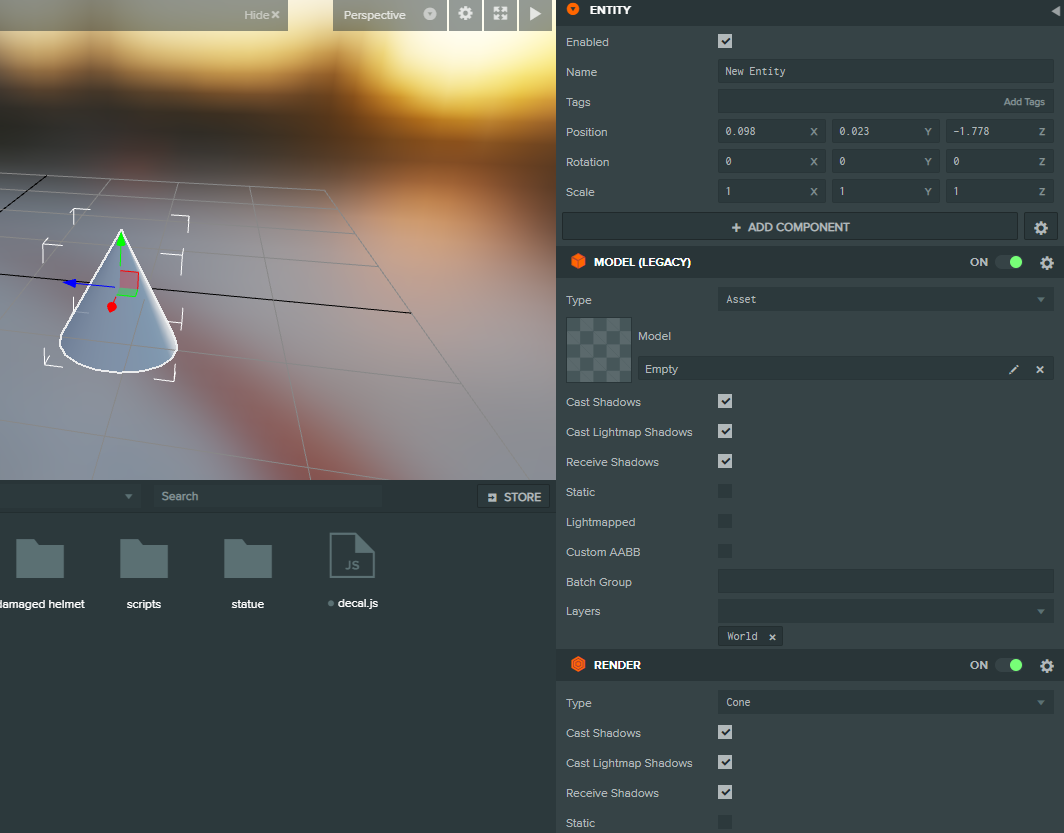The width and height of the screenshot is (1064, 833).
Task: Toggle fullscreen viewport mode
Action: click(500, 15)
